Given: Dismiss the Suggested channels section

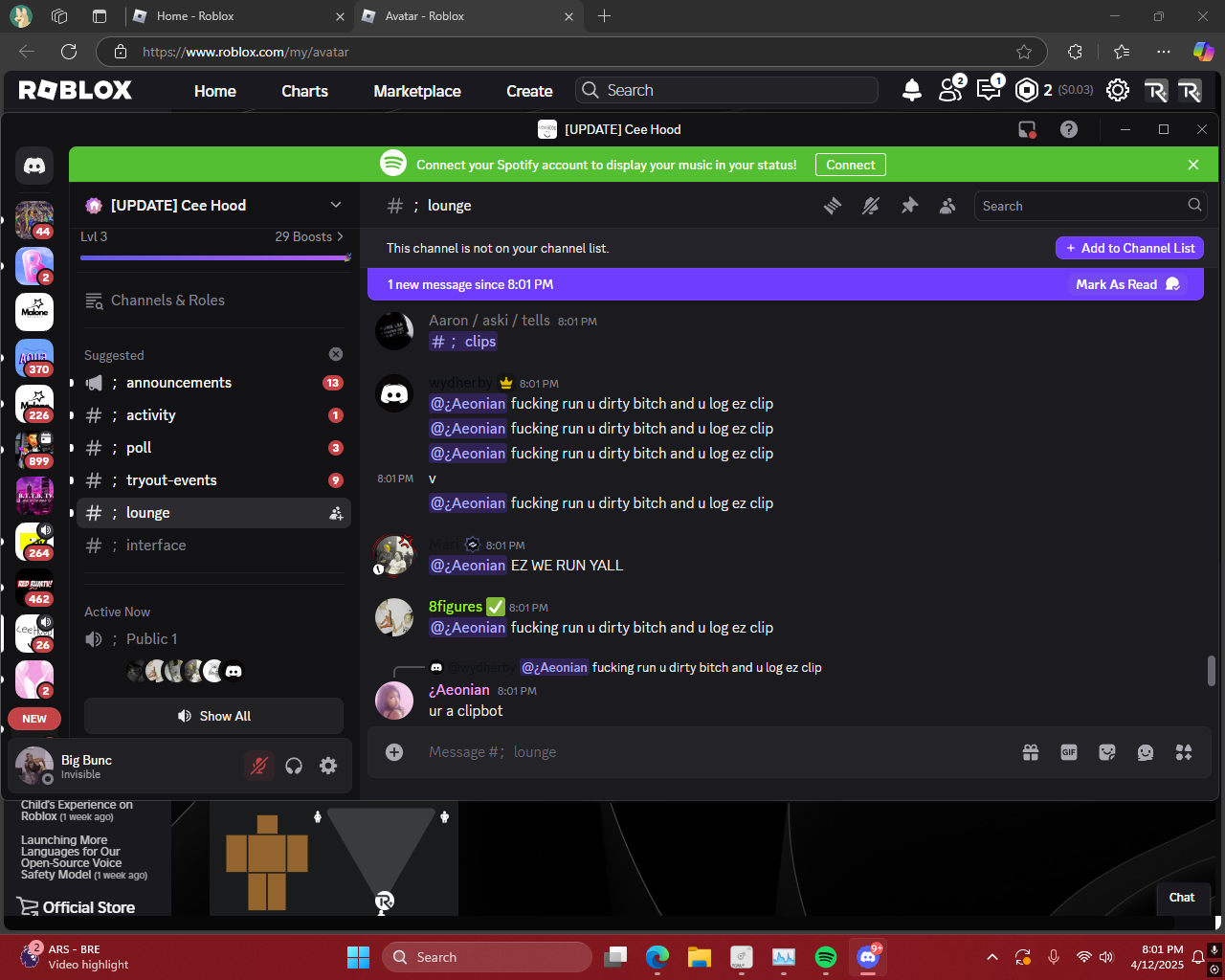Looking at the screenshot, I should [336, 354].
